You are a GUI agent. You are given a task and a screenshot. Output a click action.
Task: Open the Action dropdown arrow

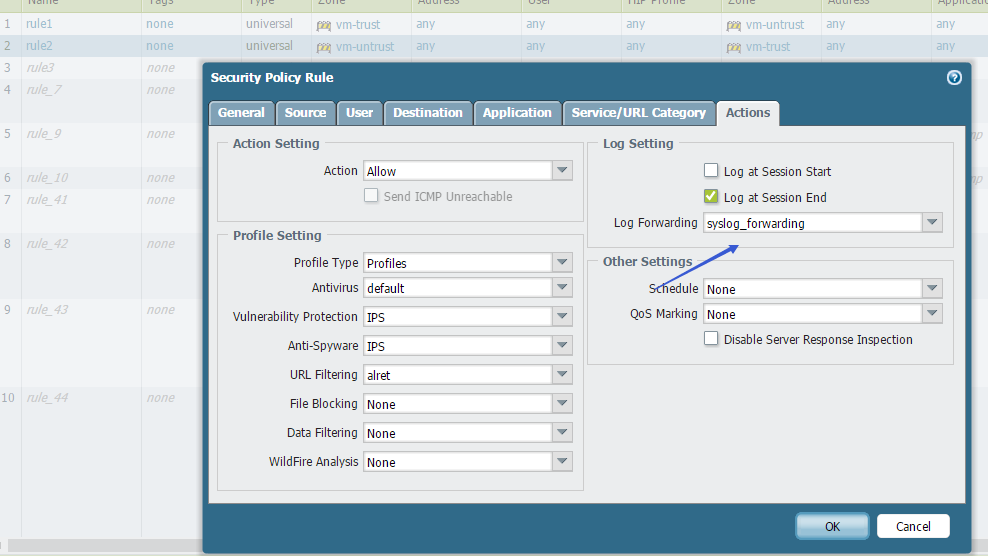(563, 171)
